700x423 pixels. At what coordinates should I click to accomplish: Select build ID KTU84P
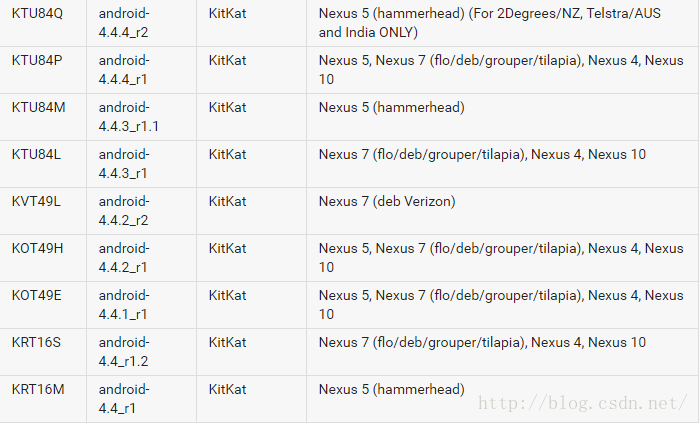point(38,60)
